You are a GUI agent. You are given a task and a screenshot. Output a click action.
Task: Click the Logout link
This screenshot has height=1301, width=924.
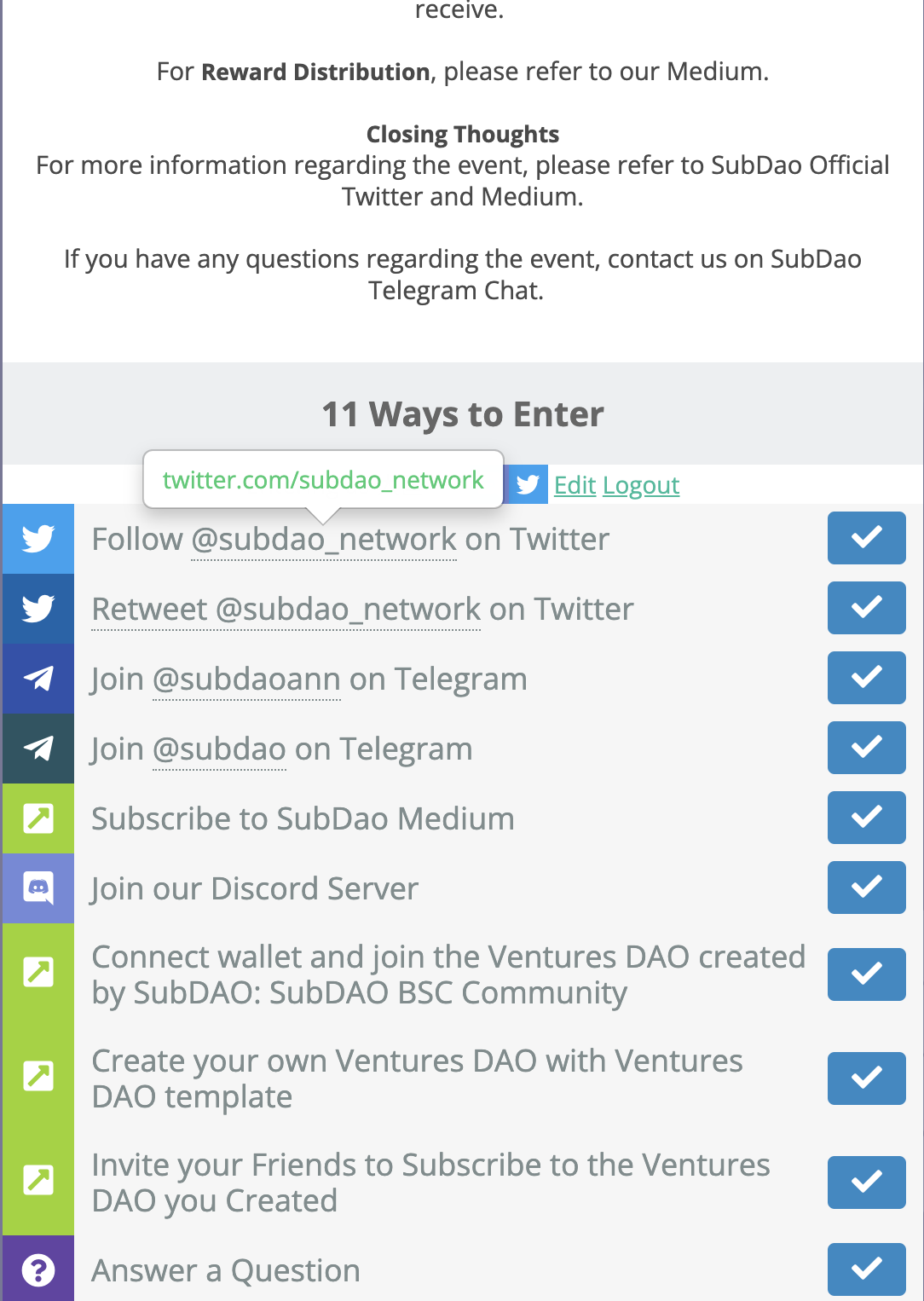point(641,485)
